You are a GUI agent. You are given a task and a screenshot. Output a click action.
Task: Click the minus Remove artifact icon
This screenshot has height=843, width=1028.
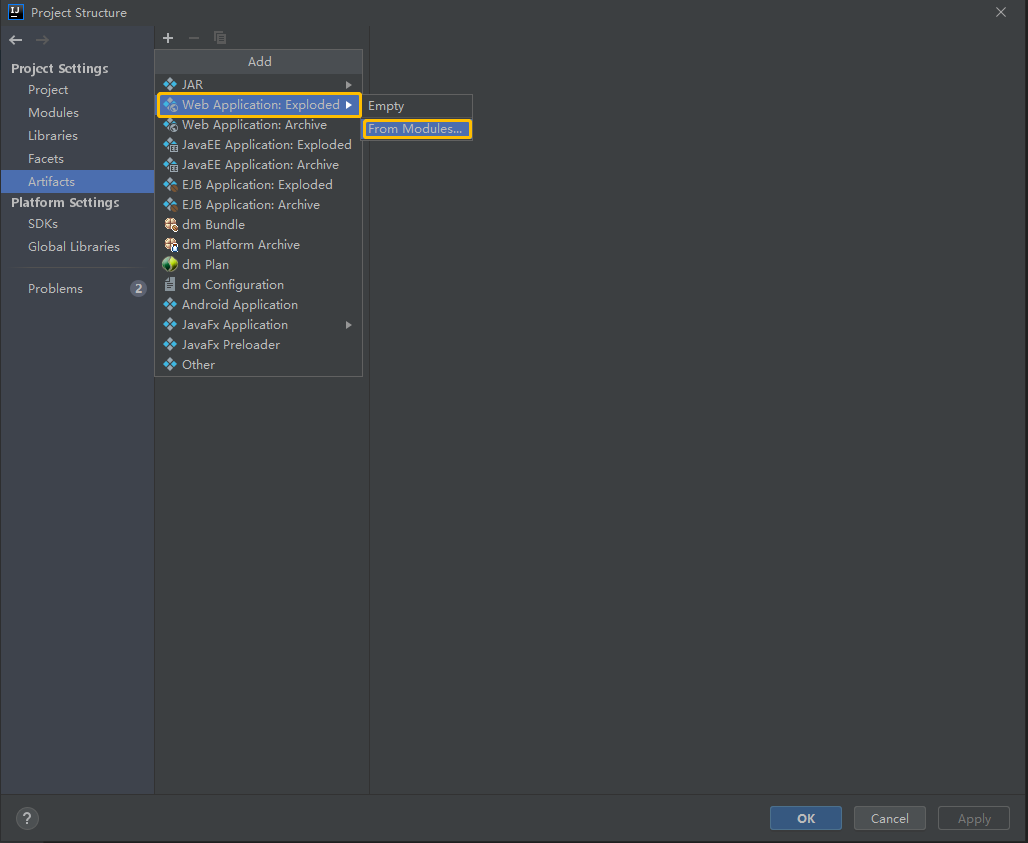(x=193, y=38)
